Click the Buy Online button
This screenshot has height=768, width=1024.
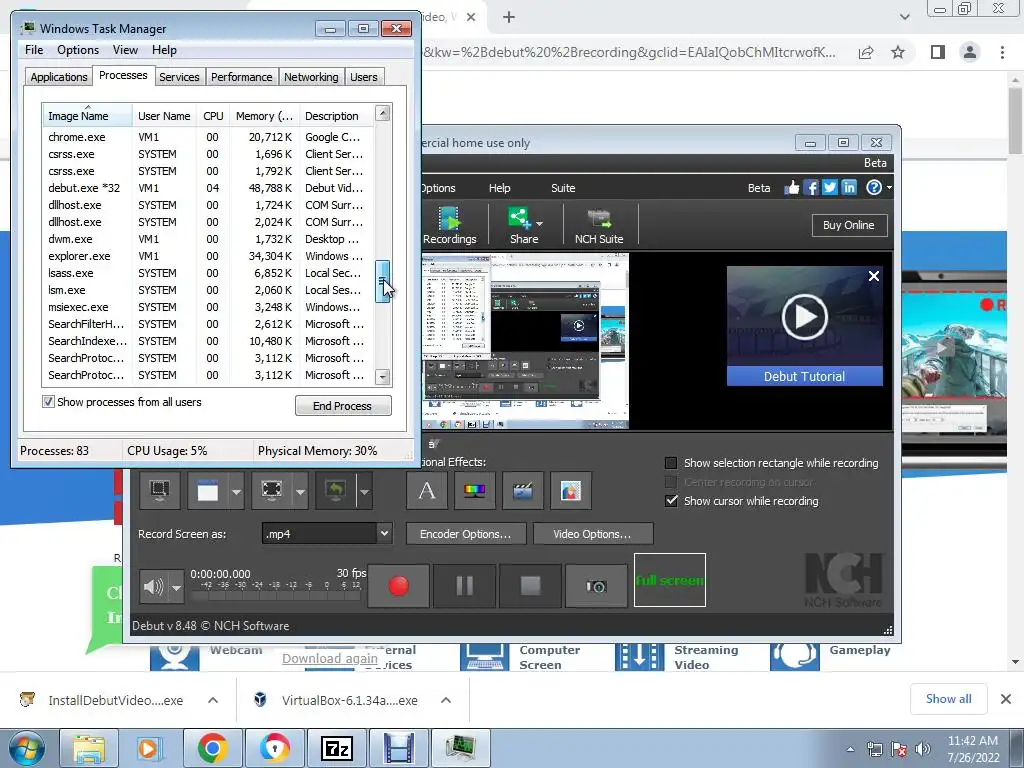[848, 225]
